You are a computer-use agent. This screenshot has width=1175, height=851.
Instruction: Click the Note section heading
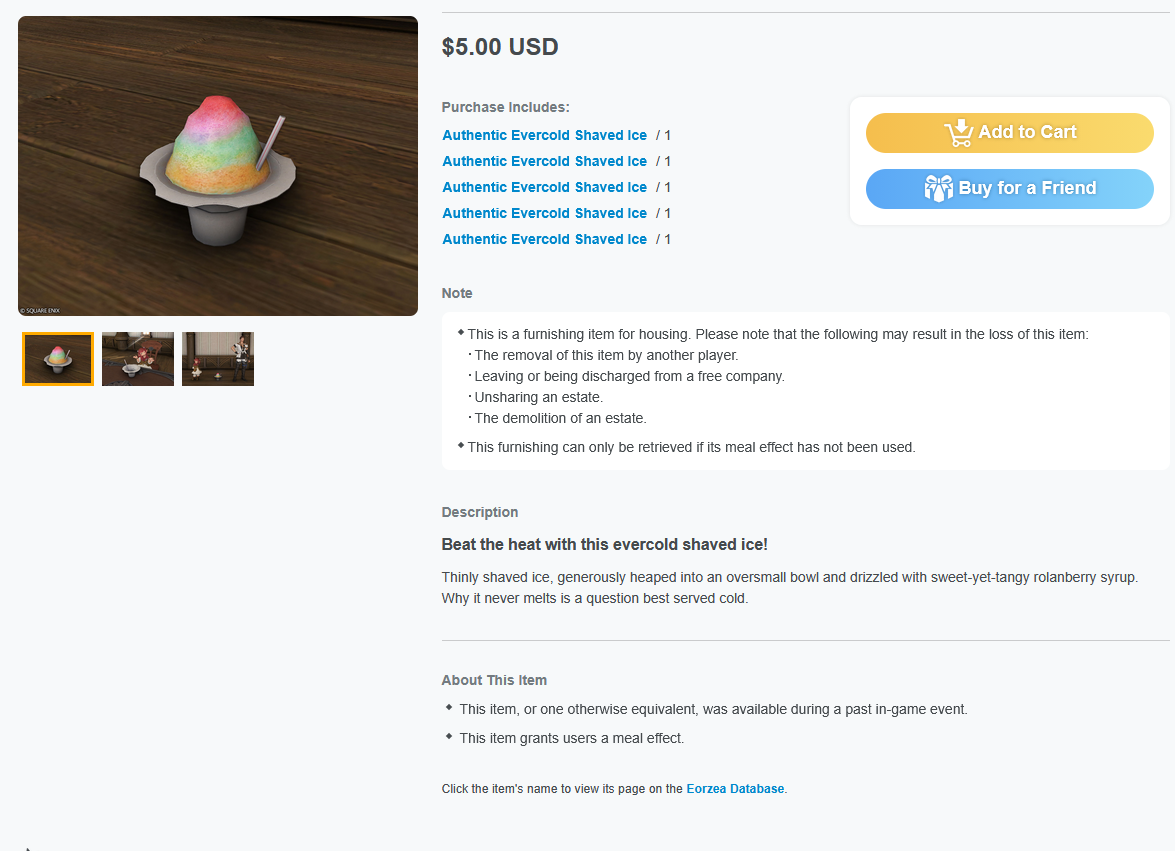[457, 294]
